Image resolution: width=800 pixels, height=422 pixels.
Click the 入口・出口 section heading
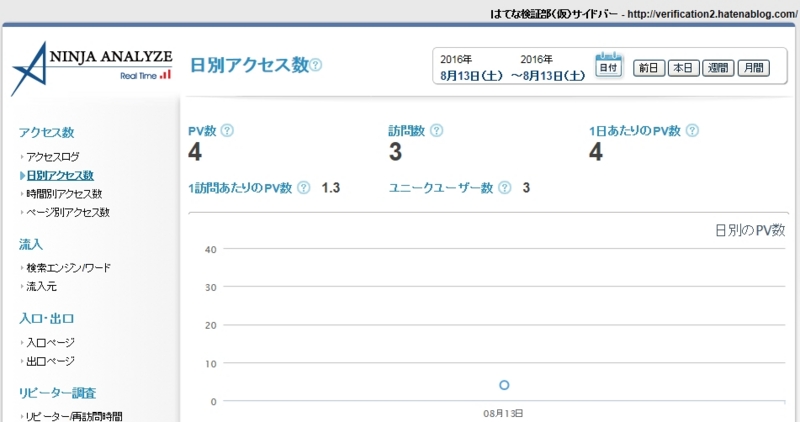(46, 319)
